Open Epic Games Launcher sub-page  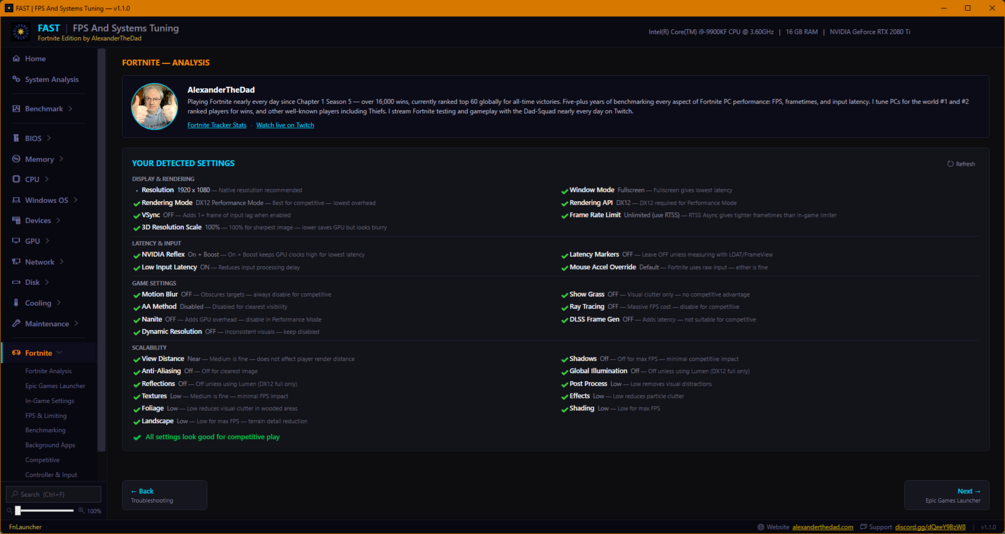coord(55,386)
